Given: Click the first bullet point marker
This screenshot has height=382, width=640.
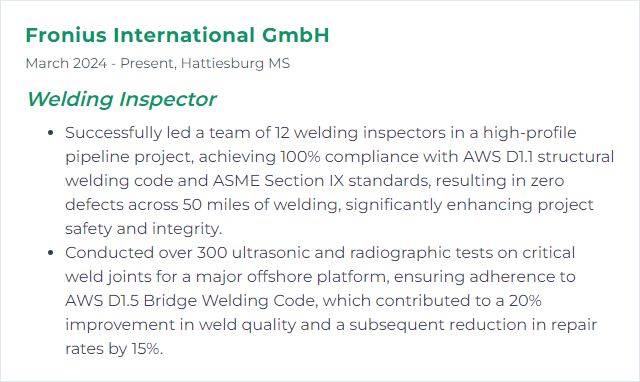Looking at the screenshot, I should [51, 133].
